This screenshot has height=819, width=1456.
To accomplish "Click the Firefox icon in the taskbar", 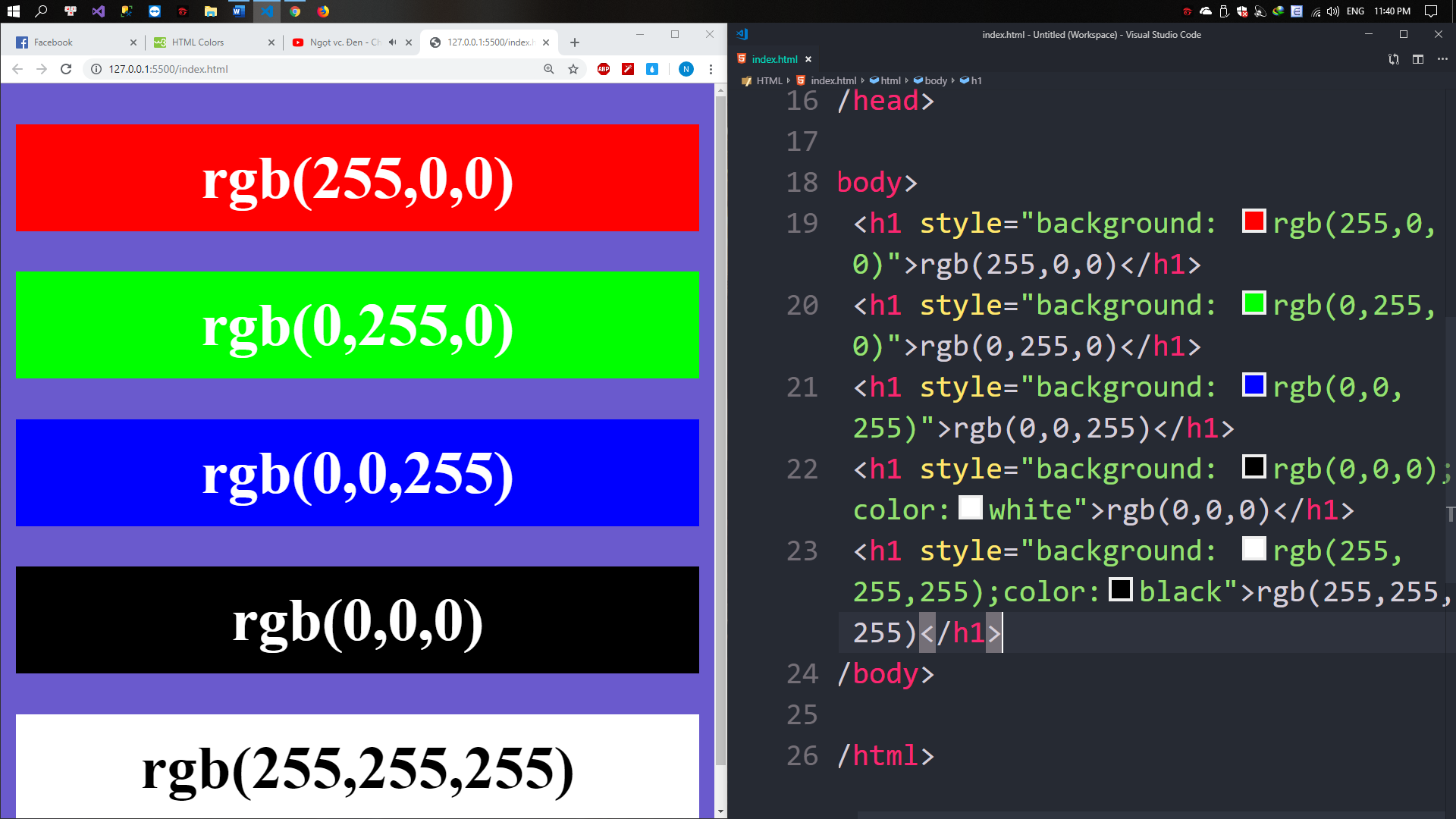I will tap(323, 11).
